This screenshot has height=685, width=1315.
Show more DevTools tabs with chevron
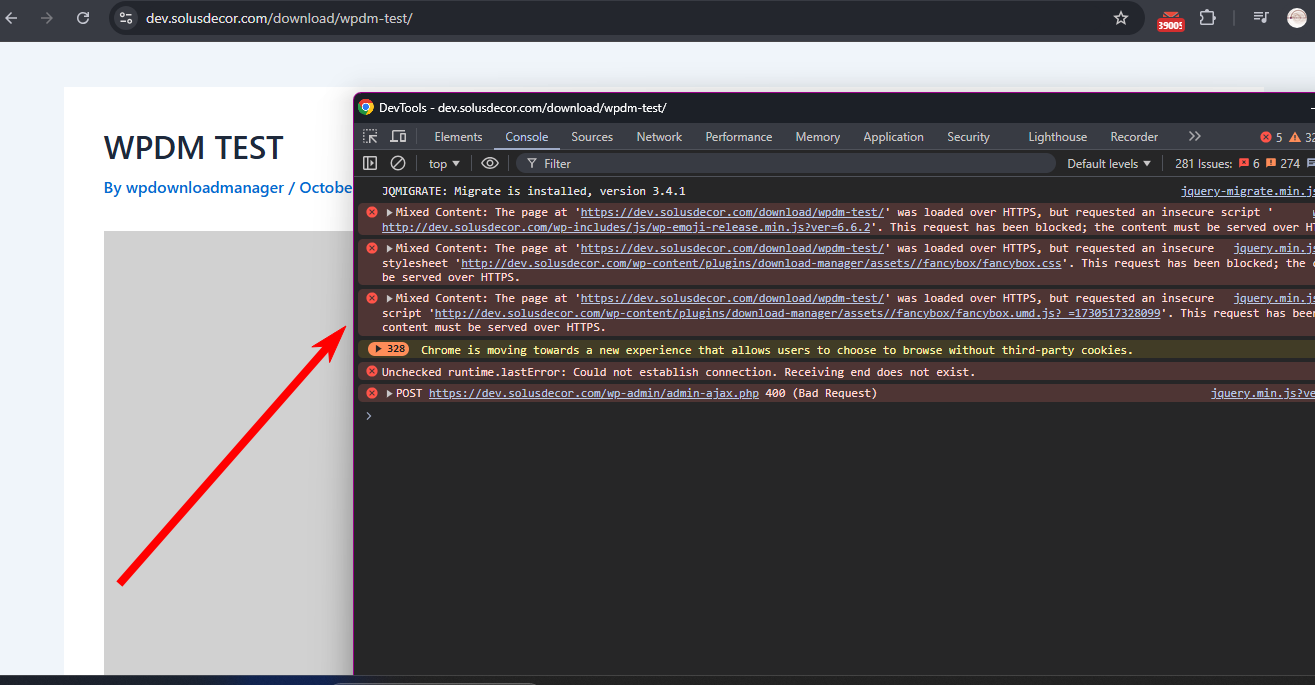click(x=1194, y=137)
